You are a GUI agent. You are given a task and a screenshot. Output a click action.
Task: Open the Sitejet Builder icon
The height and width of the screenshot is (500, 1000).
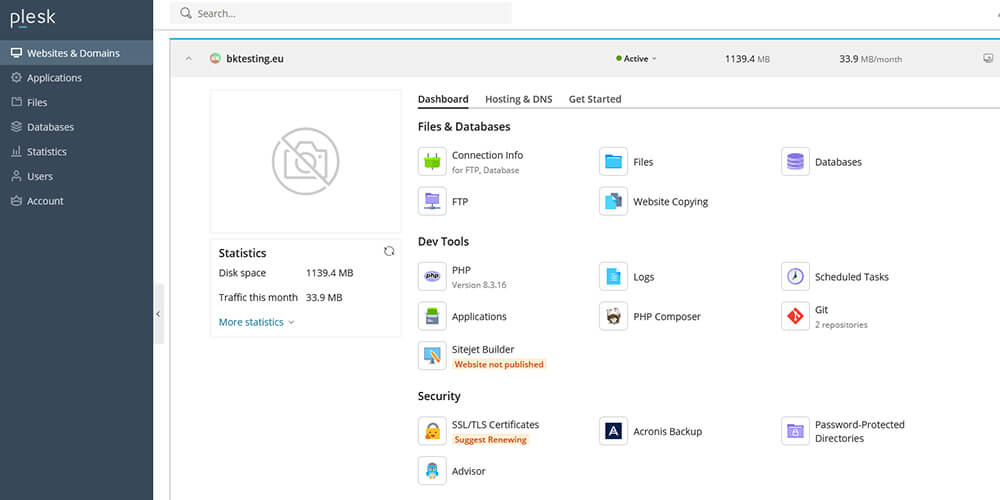pos(432,356)
